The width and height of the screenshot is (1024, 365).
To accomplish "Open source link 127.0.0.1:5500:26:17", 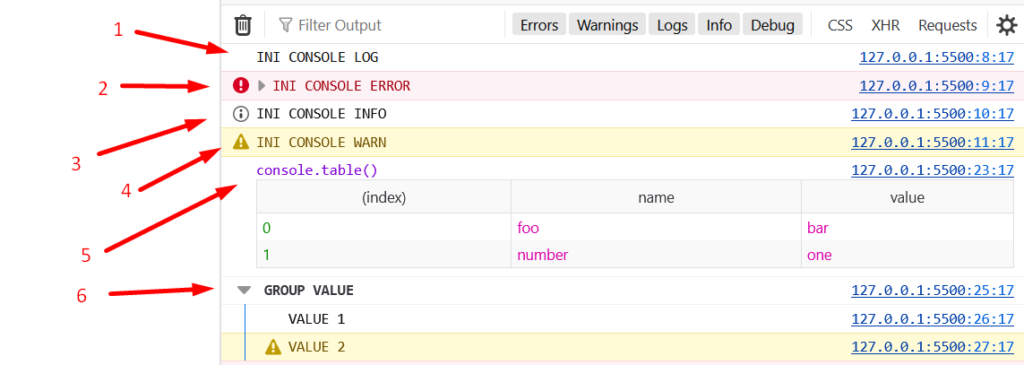I will click(933, 319).
